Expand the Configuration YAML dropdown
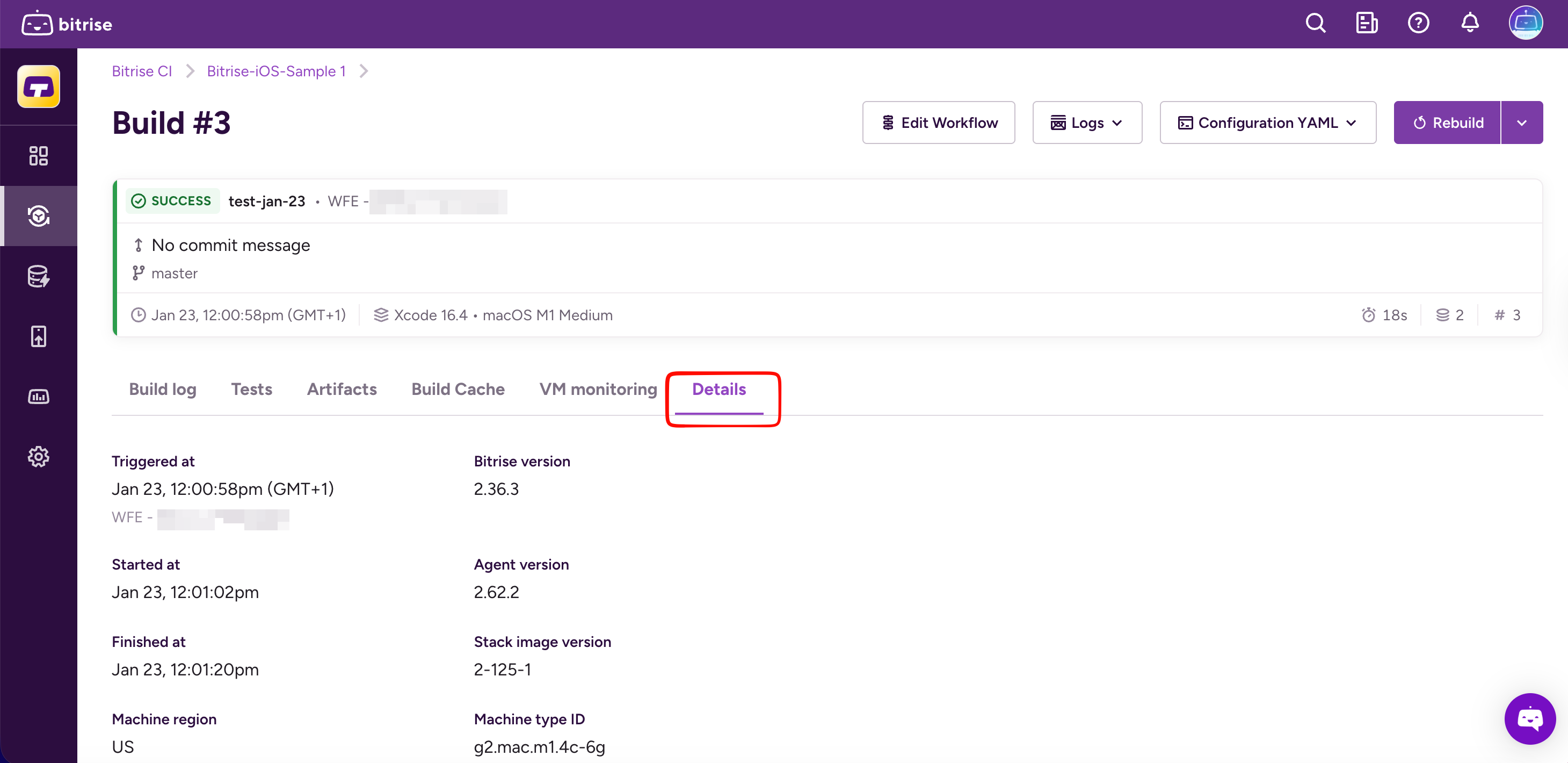The width and height of the screenshot is (1568, 763). tap(1267, 123)
